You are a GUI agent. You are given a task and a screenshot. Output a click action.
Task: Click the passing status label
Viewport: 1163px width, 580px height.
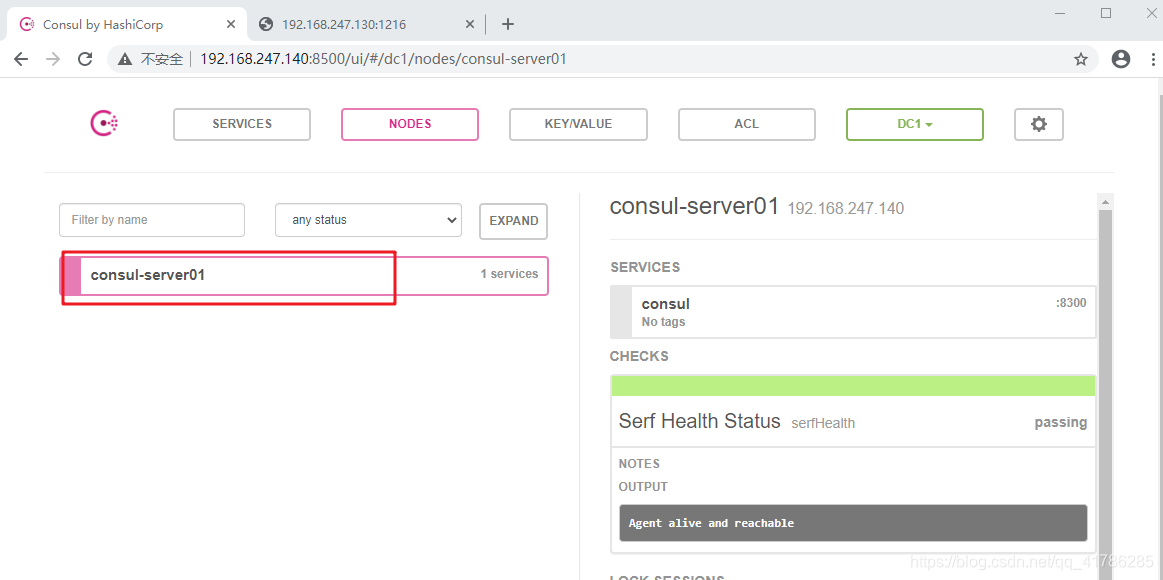(1061, 422)
